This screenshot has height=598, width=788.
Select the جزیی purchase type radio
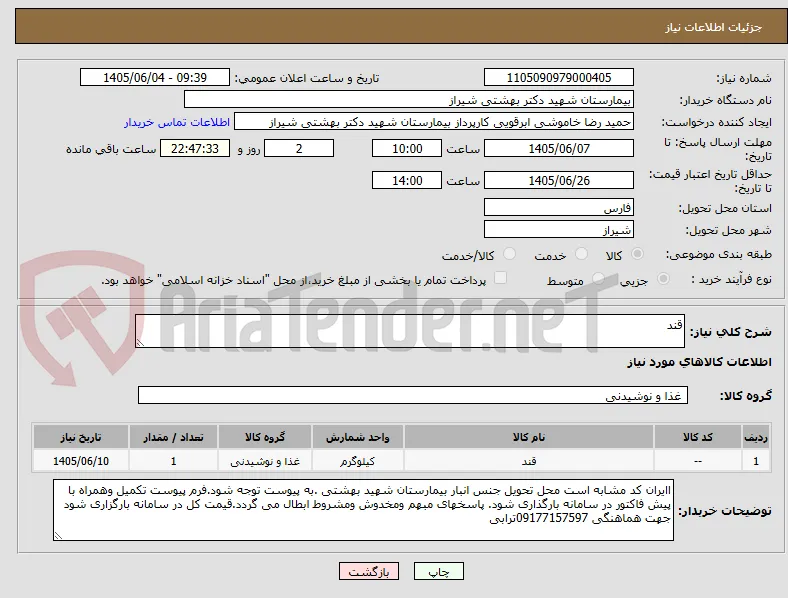(663, 278)
